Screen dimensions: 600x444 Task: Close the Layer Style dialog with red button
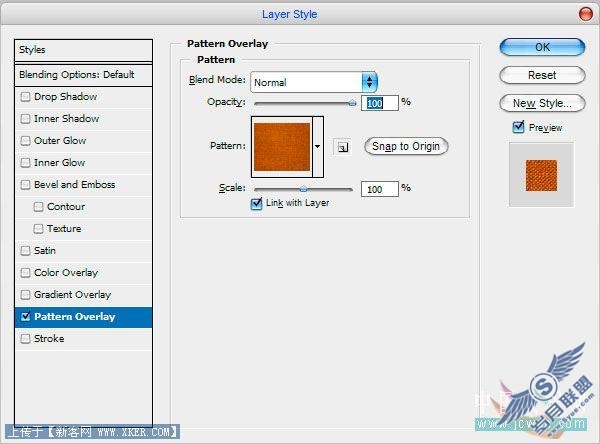pos(585,14)
